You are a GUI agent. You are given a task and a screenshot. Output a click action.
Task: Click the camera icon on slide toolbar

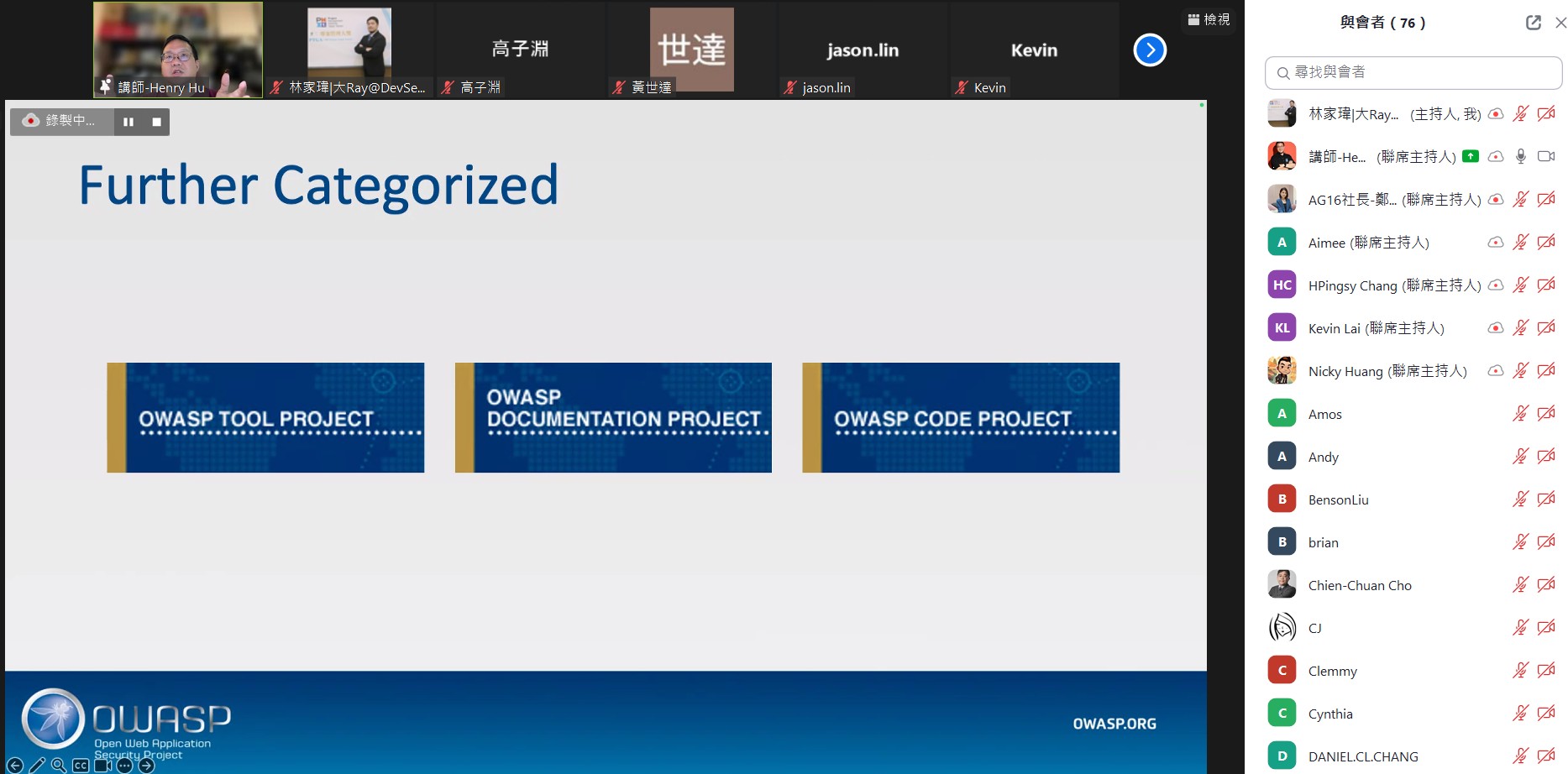point(103,765)
